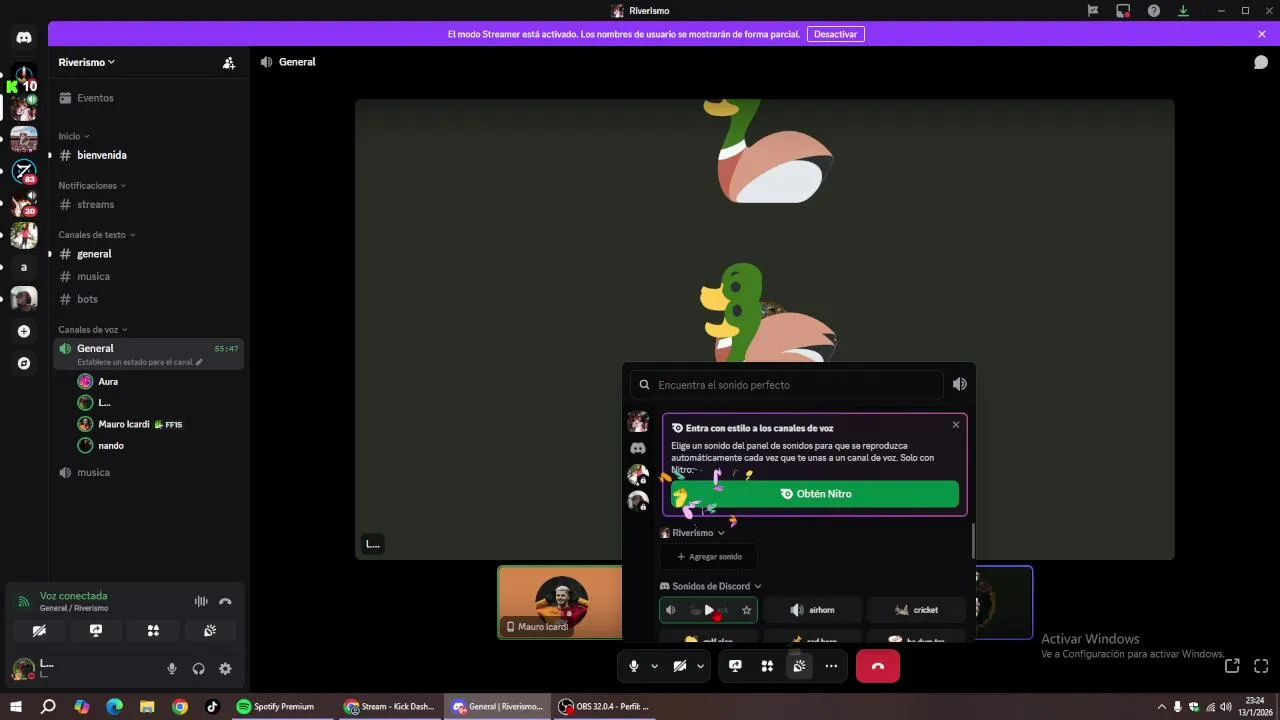
Task: Open the bienvenida channel
Action: point(148,155)
